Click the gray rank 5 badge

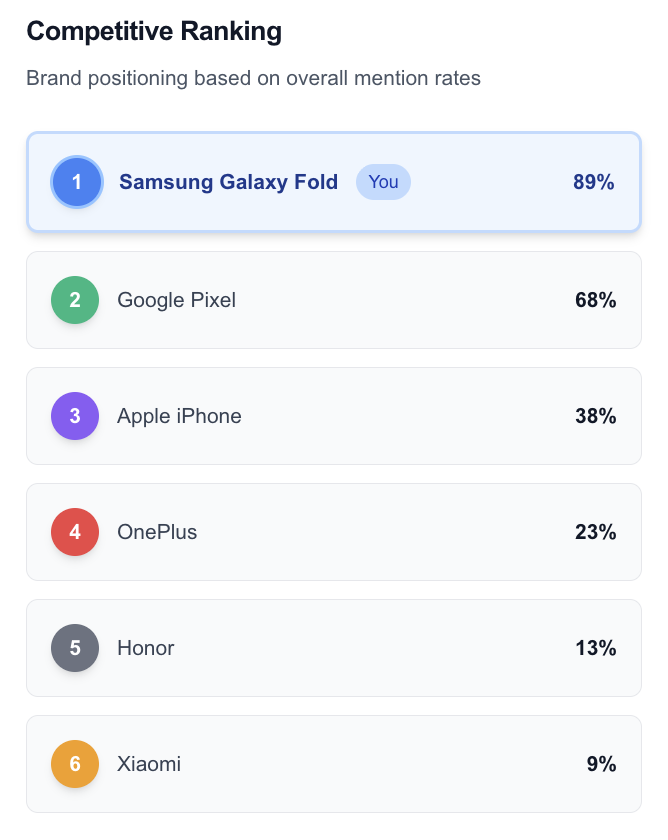75,648
